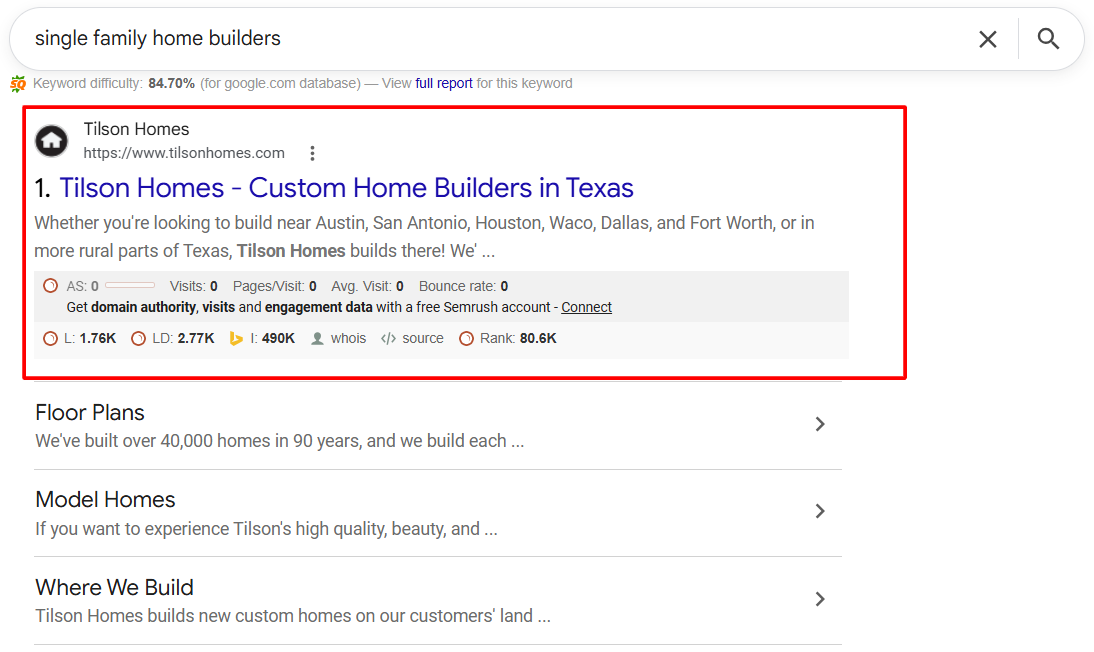This screenshot has height=652, width=1094.
Task: Click the 84.70% keyword difficulty value
Action: (x=172, y=83)
